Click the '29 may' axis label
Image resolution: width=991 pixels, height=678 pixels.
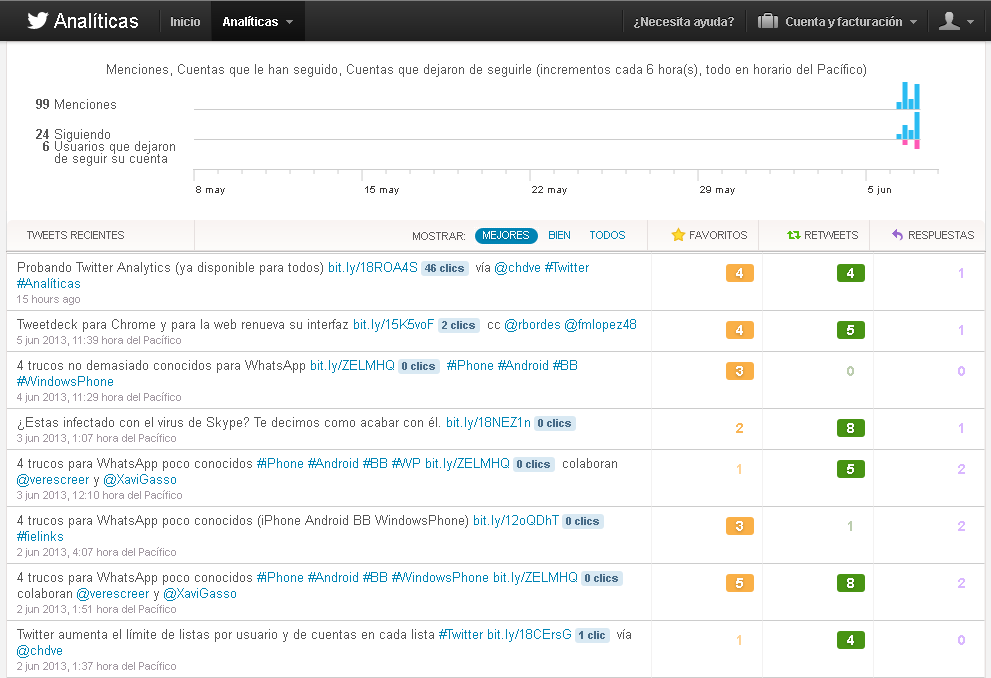(x=717, y=190)
